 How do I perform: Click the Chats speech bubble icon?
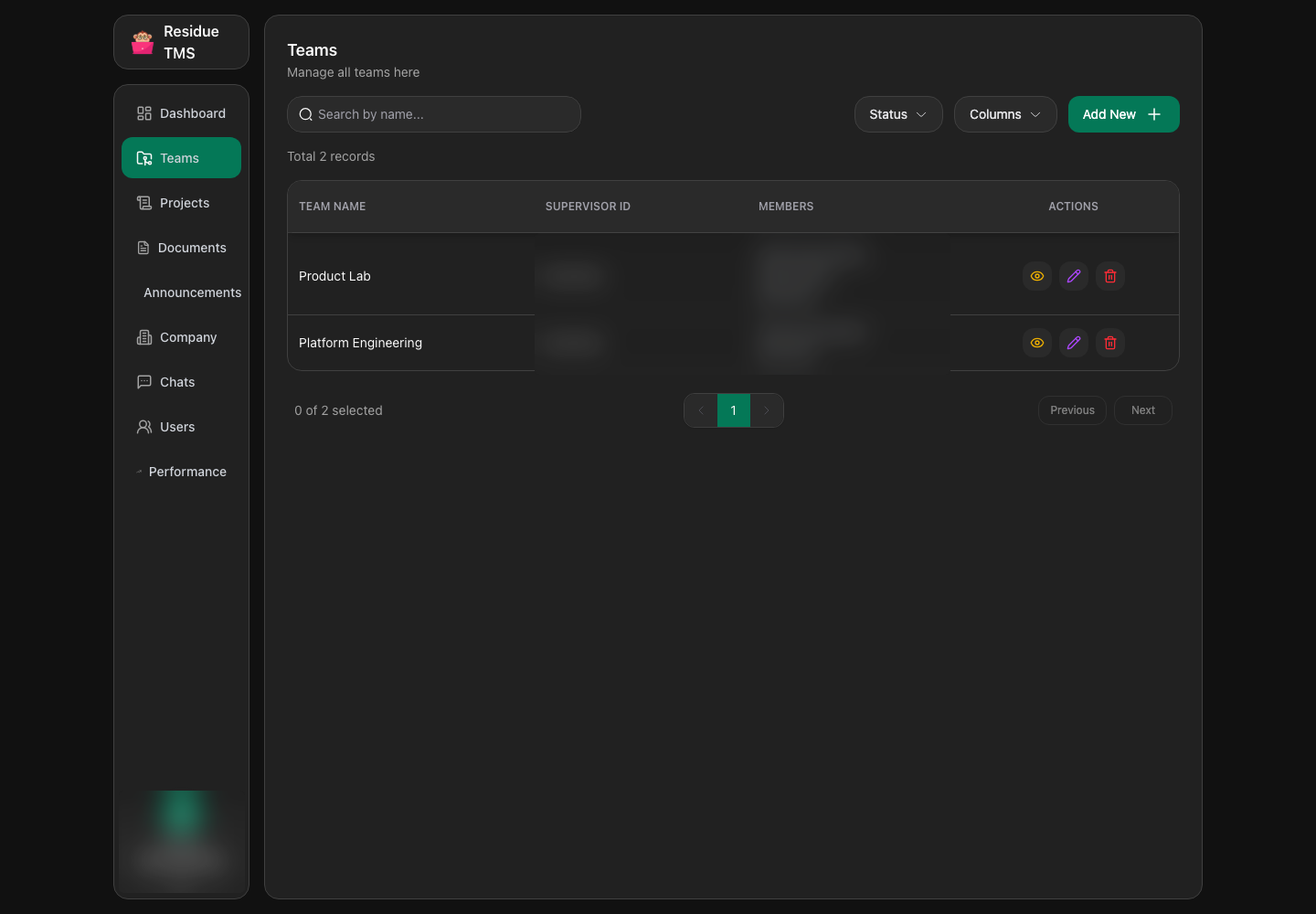pos(144,382)
